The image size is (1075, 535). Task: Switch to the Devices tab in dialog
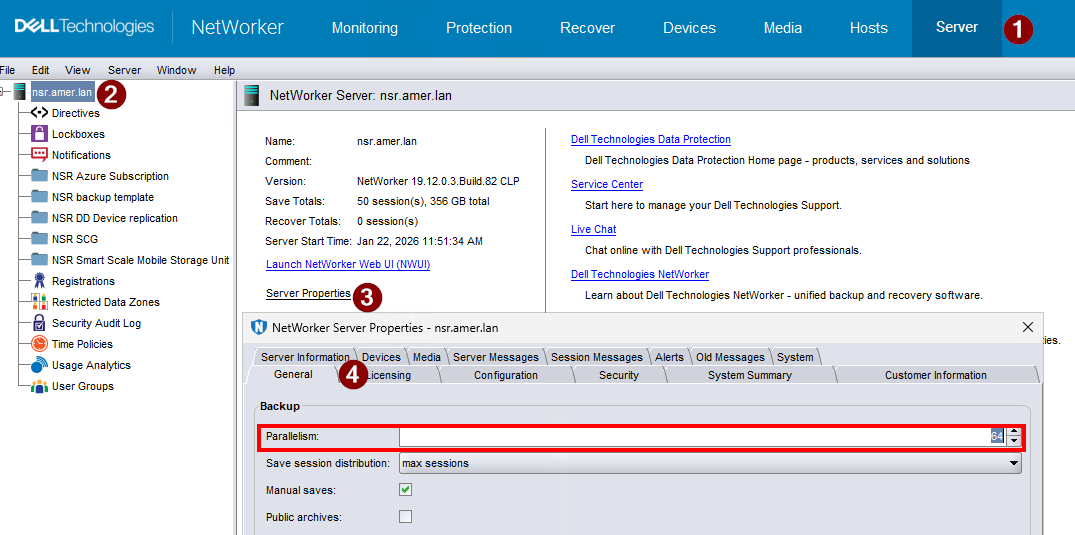pos(381,357)
